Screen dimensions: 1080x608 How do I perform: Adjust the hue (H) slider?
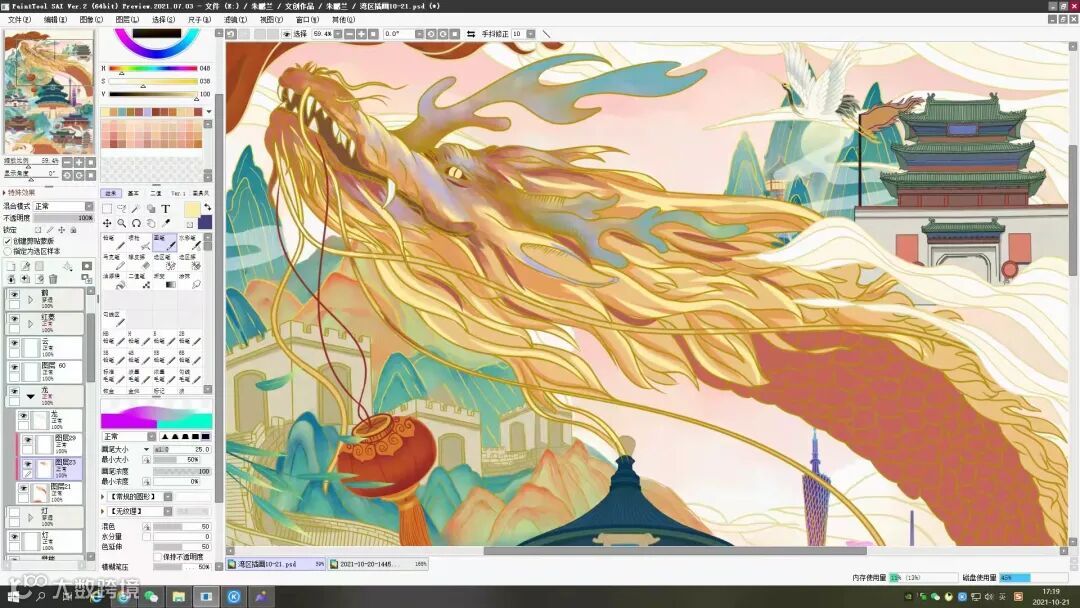coord(153,68)
